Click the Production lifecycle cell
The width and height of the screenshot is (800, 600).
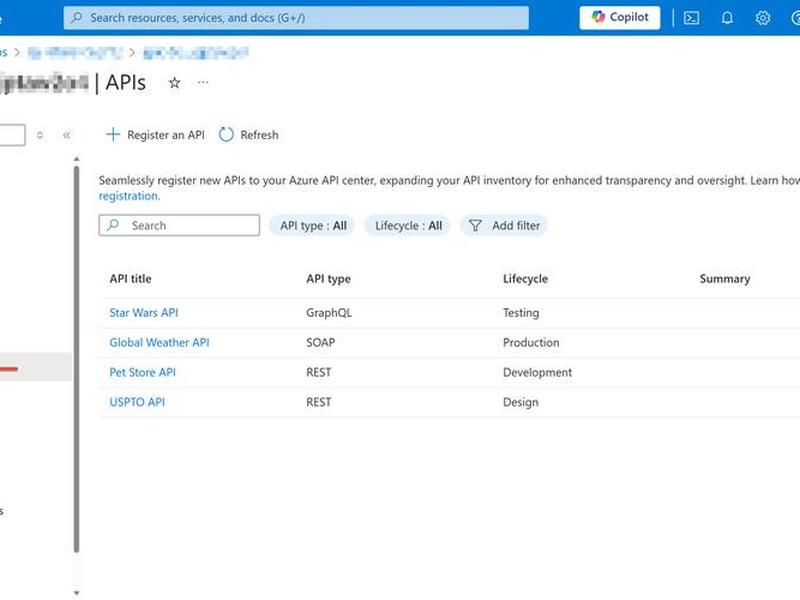pyautogui.click(x=531, y=342)
